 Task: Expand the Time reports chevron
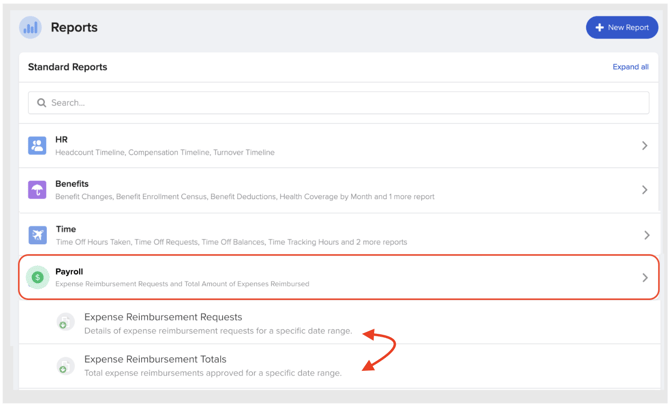(646, 235)
